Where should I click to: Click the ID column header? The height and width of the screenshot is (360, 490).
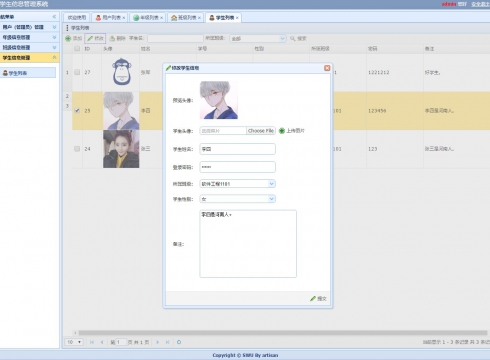(x=91, y=49)
